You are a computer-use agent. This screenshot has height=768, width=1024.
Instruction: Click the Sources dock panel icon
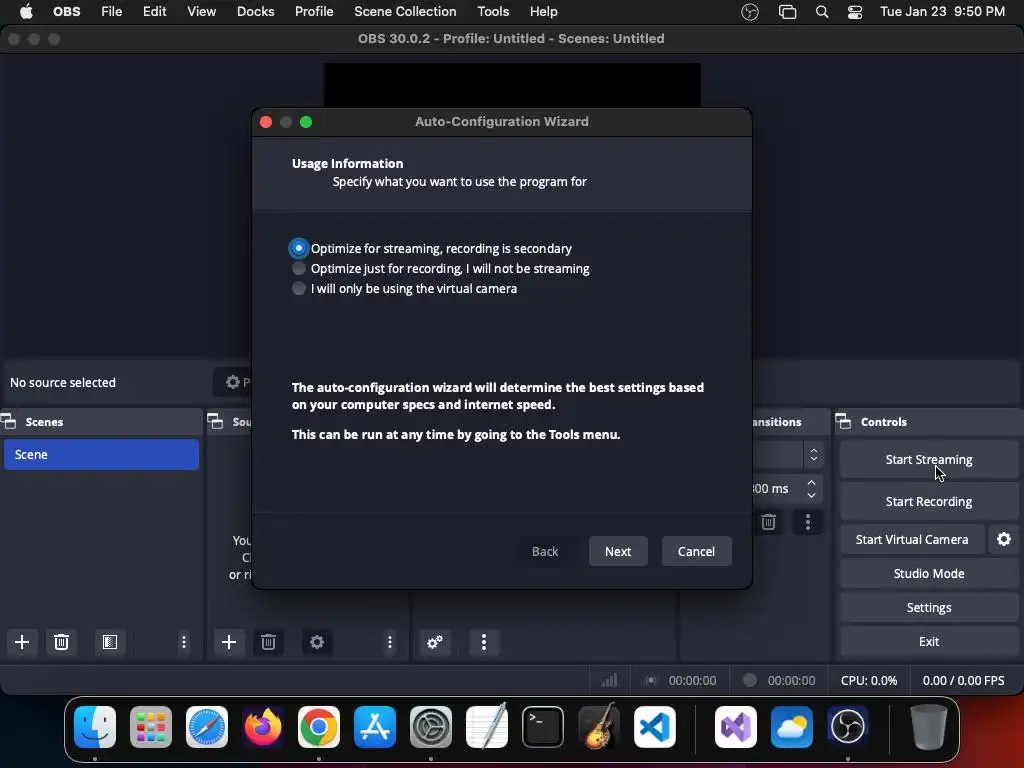(216, 422)
